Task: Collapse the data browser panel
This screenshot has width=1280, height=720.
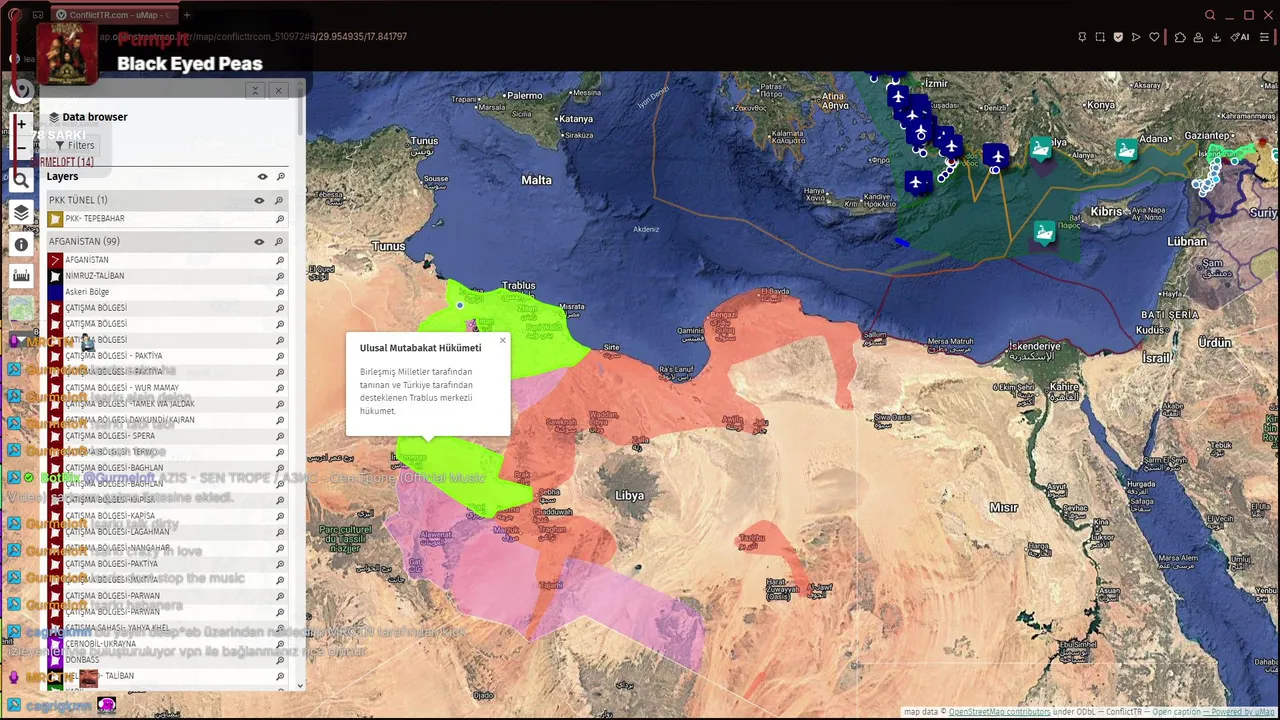Action: 255,90
